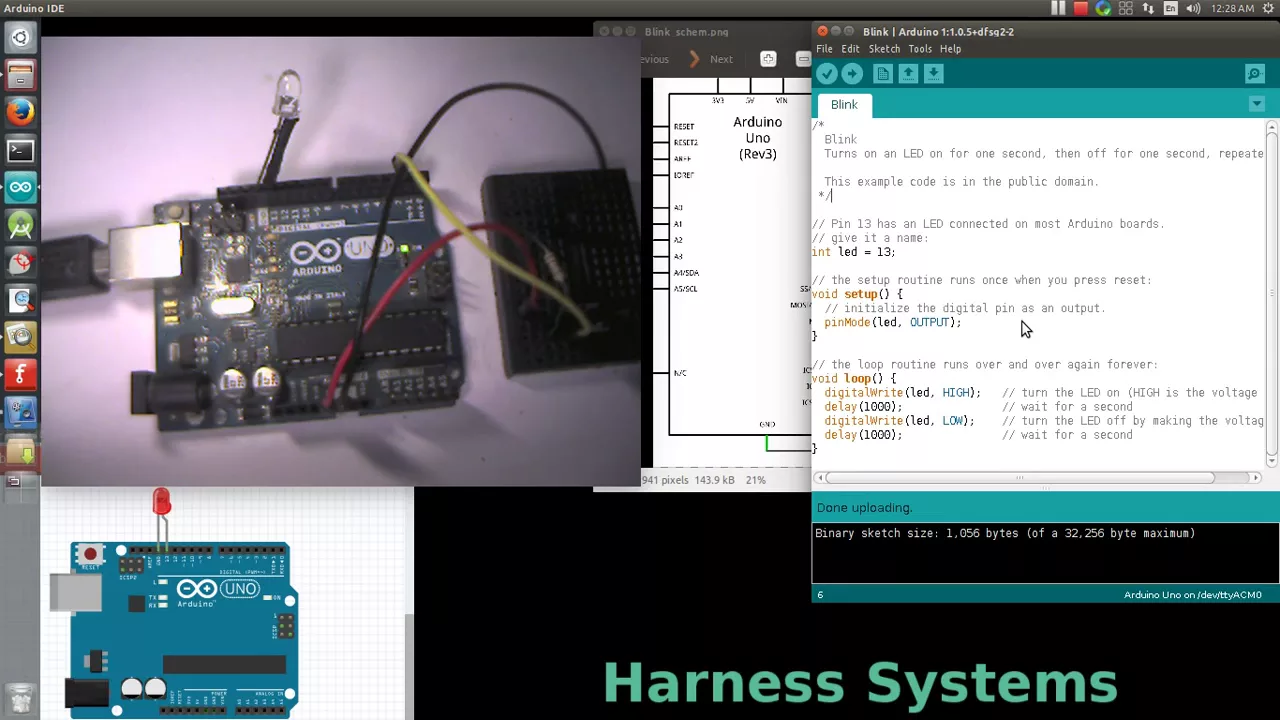
Task: Launch Firefox from the dock
Action: (20, 113)
